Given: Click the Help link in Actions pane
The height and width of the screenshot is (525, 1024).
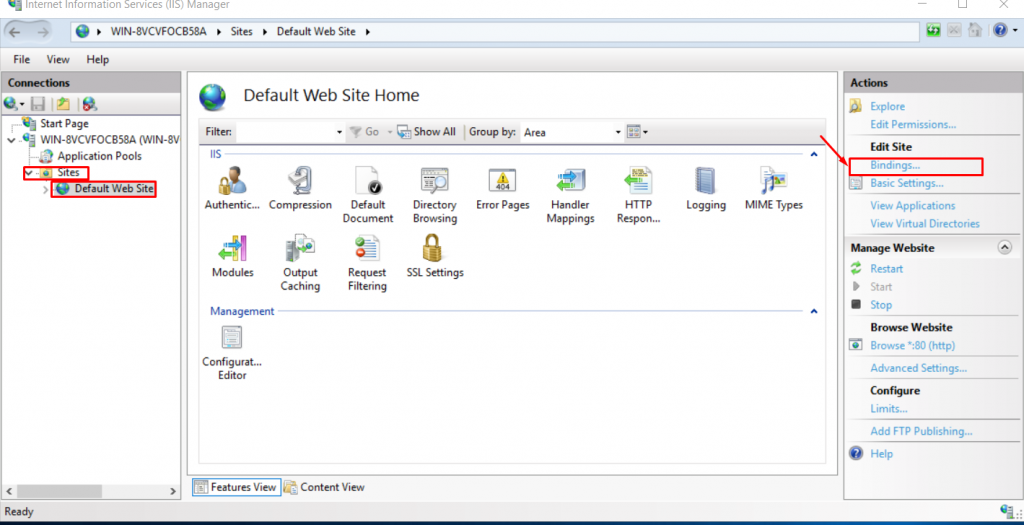Looking at the screenshot, I should click(881, 454).
